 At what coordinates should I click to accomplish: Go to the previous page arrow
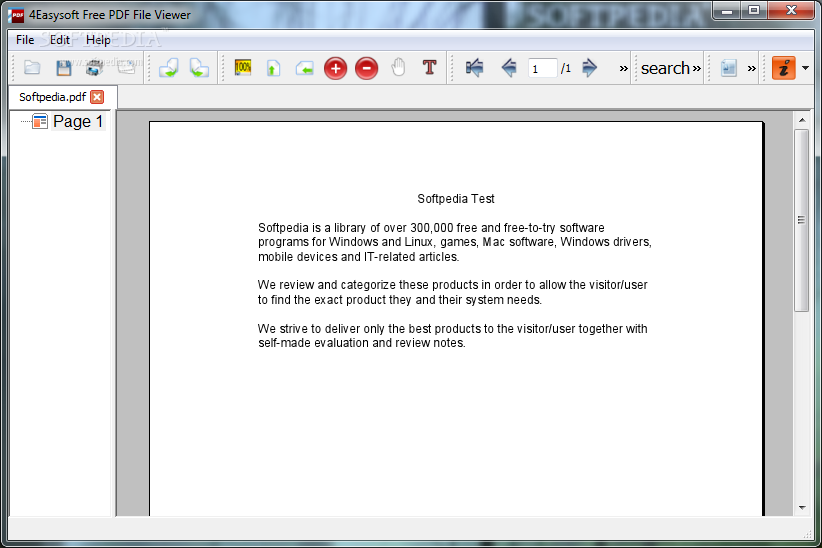pos(509,68)
